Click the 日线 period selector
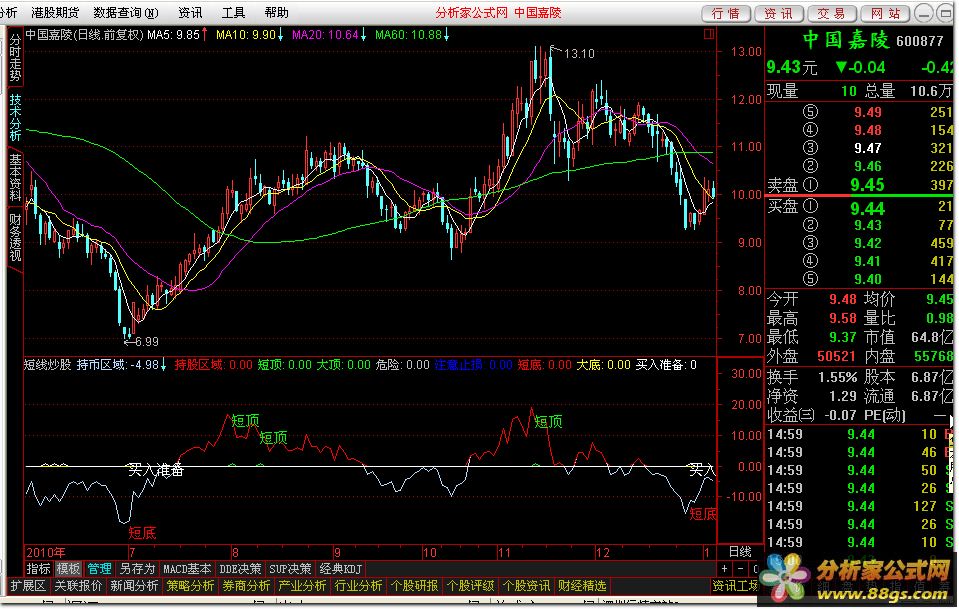 [740, 552]
